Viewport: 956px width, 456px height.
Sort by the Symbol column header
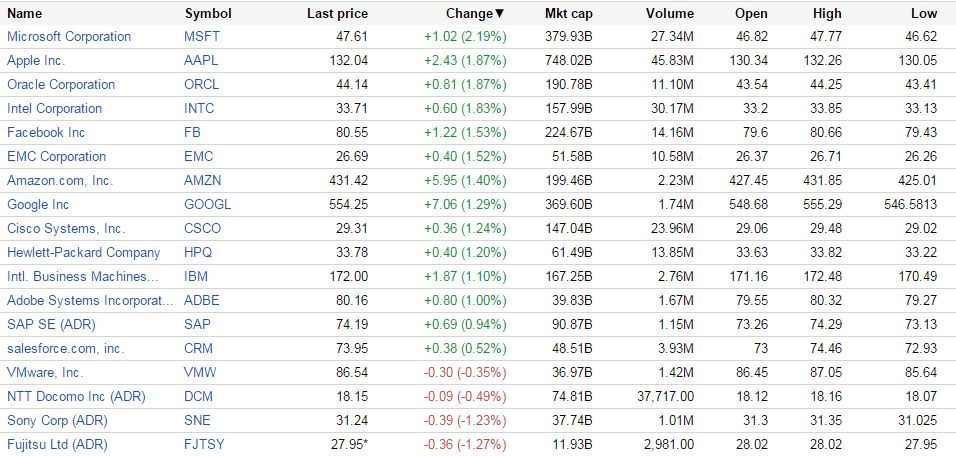point(208,14)
